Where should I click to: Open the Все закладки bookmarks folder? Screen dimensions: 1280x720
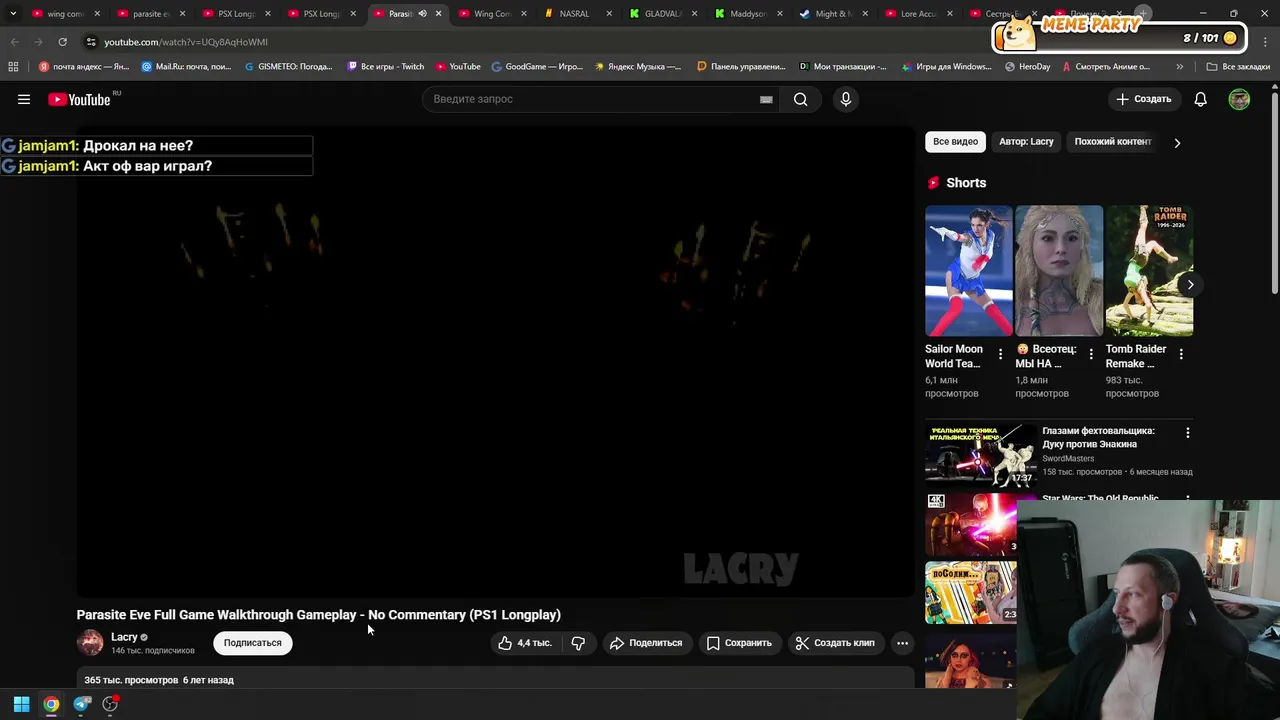click(x=1238, y=67)
